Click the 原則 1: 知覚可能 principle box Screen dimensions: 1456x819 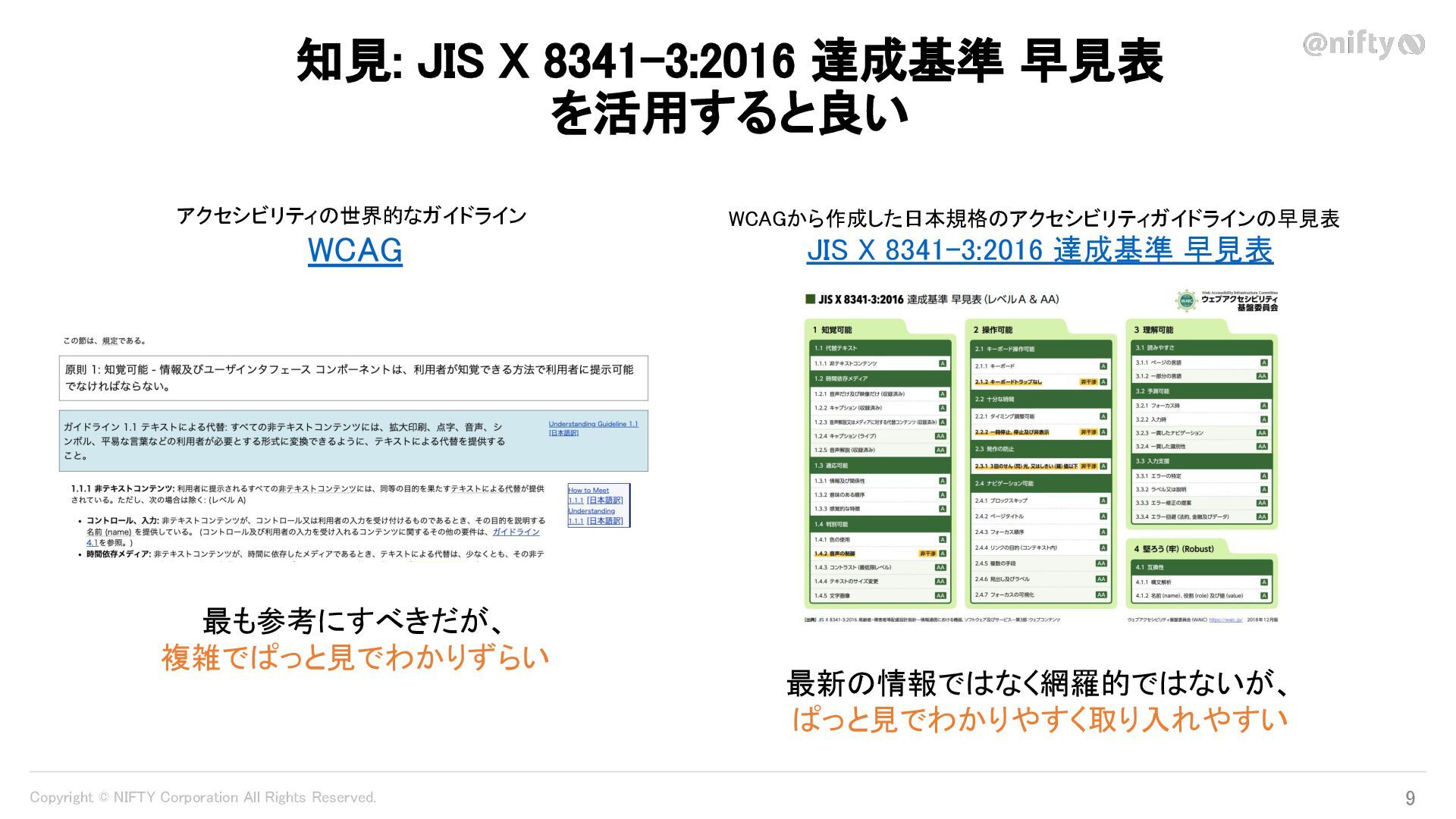tap(353, 378)
